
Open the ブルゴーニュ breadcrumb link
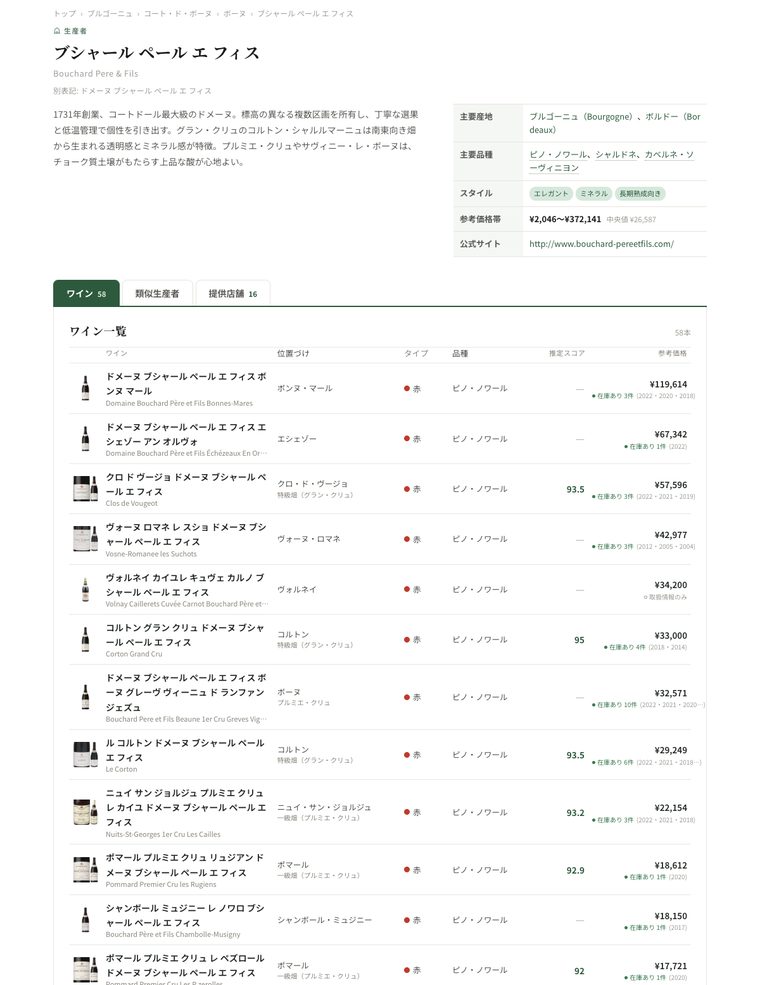110,13
